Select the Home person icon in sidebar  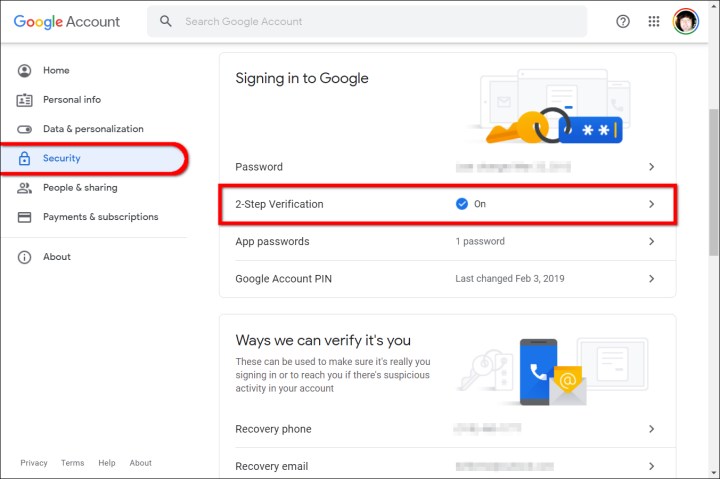24,70
